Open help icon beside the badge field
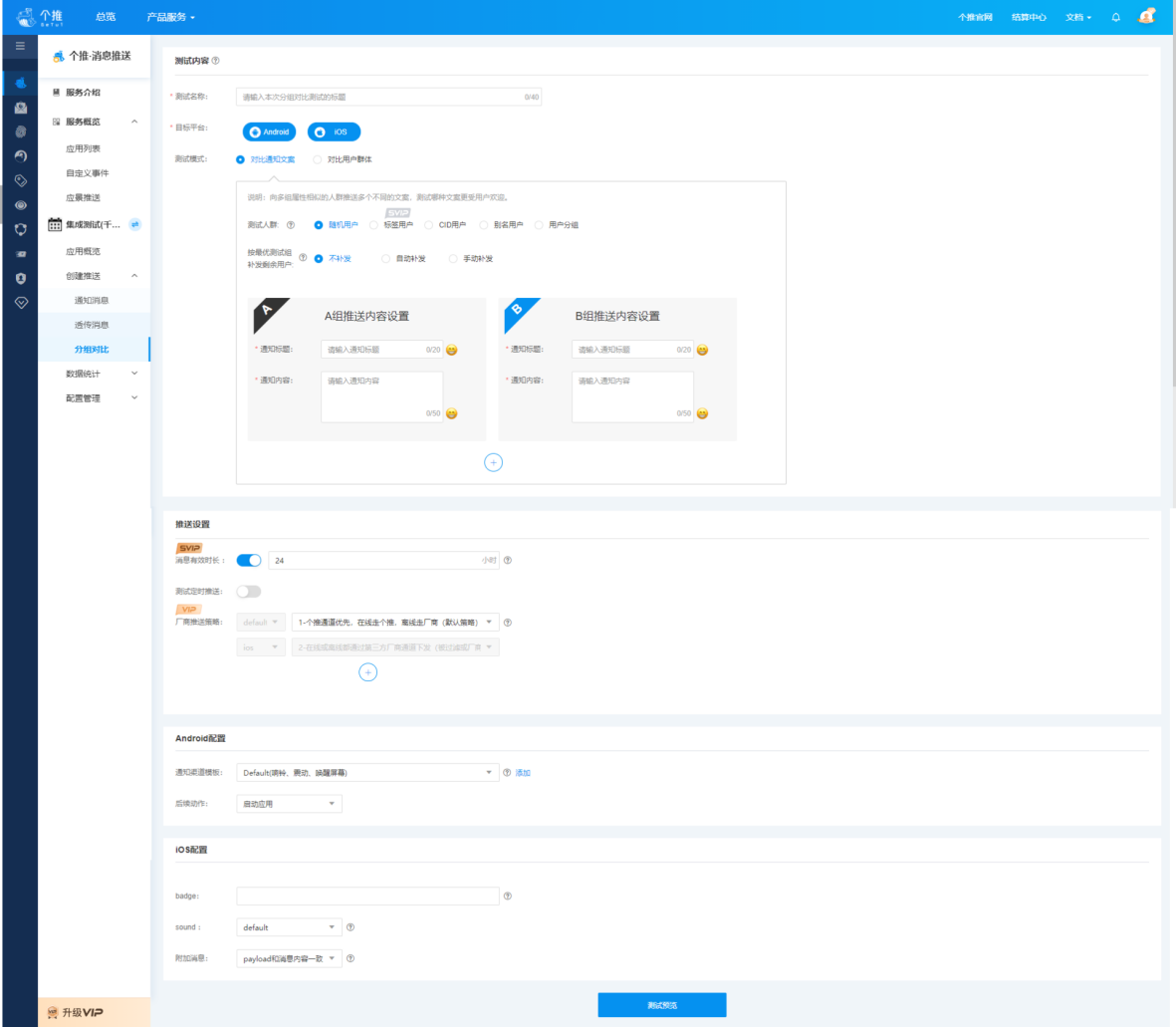The width and height of the screenshot is (1176, 1027). click(x=508, y=896)
